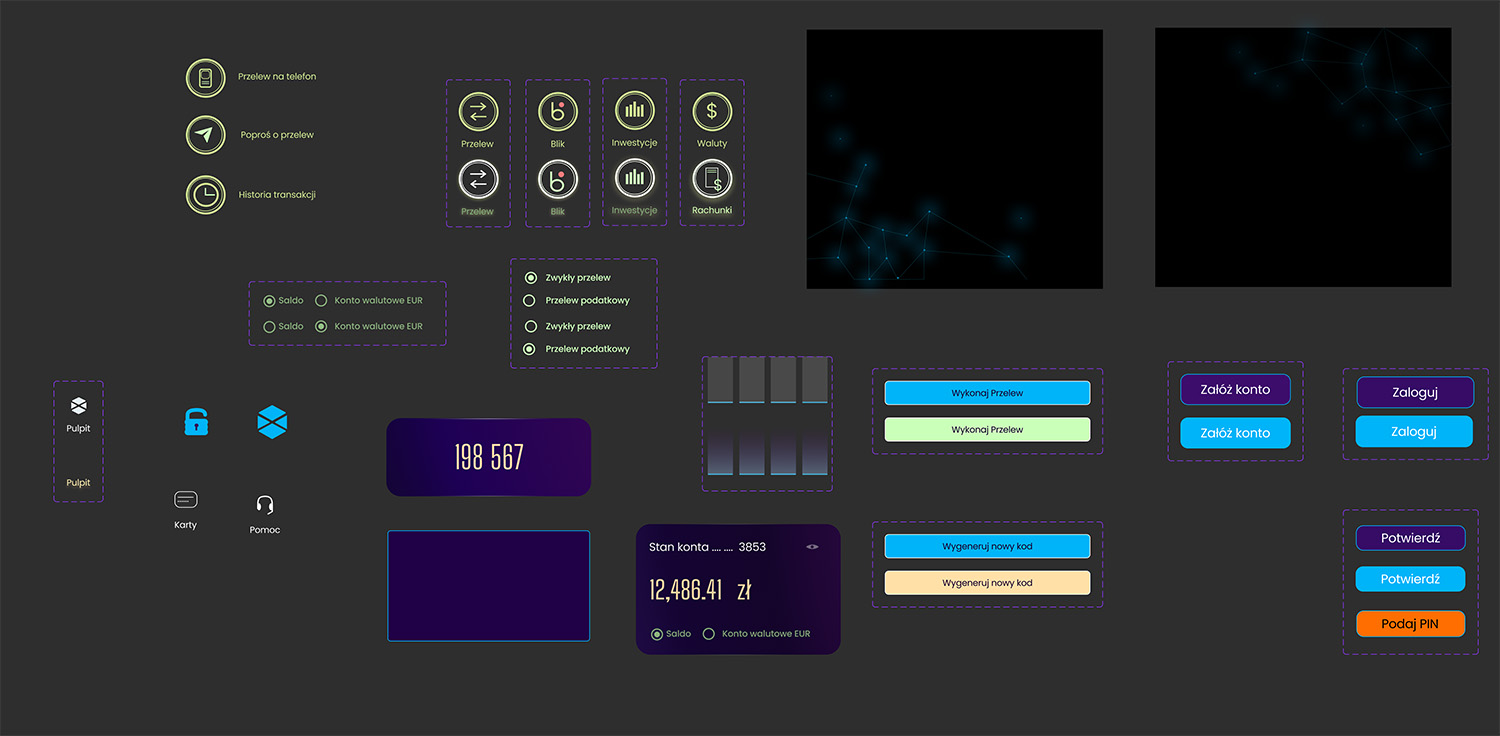This screenshot has width=1500, height=736.
Task: Select the unchecked Przelew podatkowy radio
Action: 531,300
